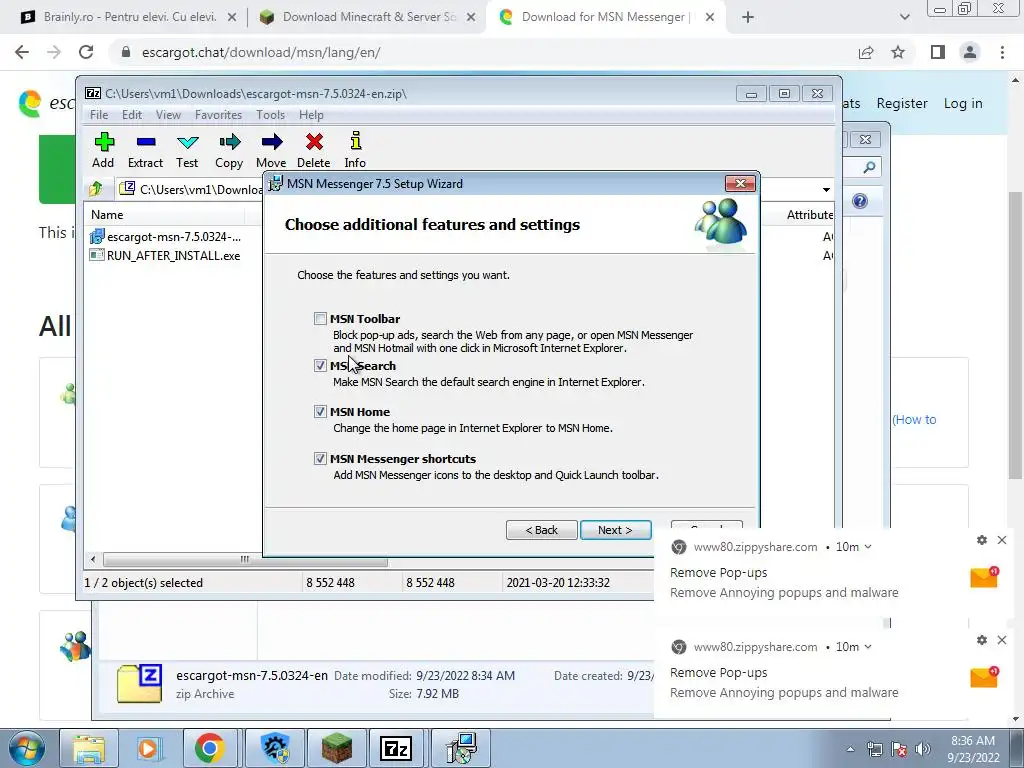Uncheck MSN Messenger shortcuts option
The image size is (1024, 768).
tap(320, 458)
